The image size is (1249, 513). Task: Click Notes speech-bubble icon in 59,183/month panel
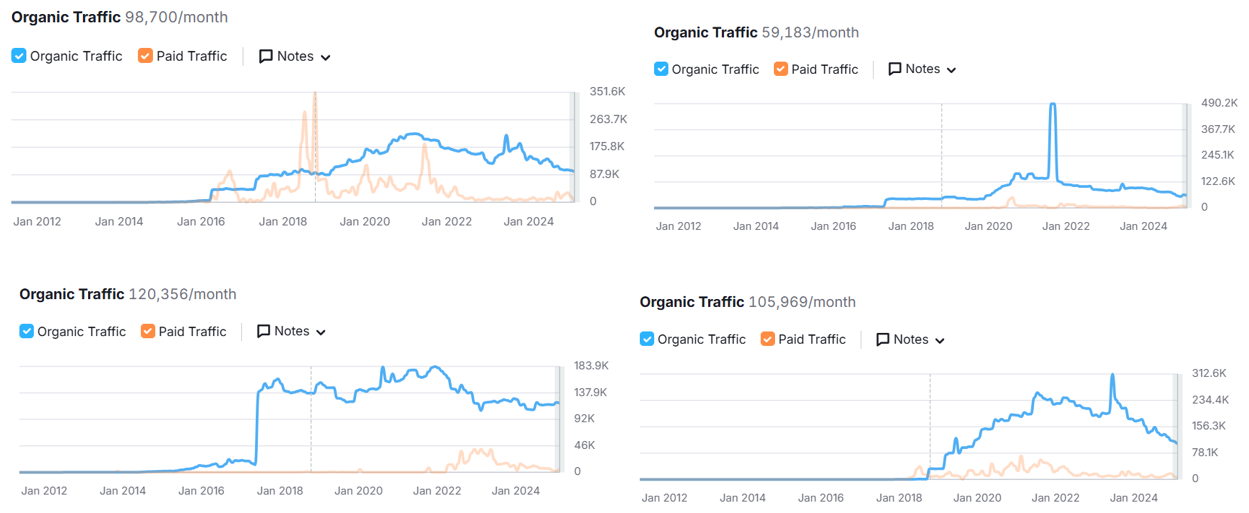pyautogui.click(x=895, y=70)
